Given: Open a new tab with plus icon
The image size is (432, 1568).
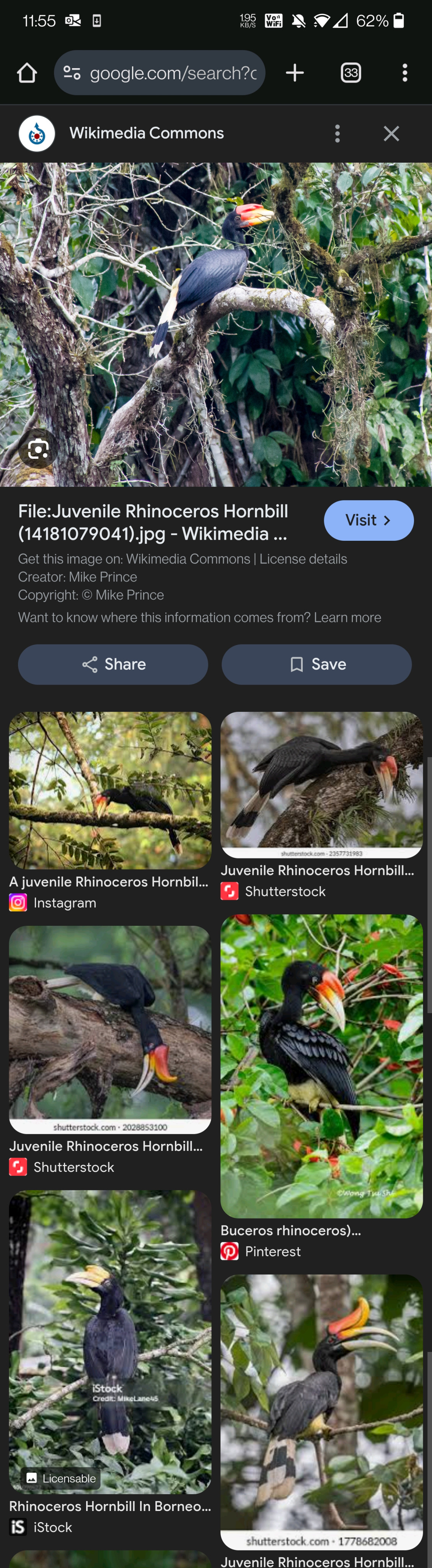Looking at the screenshot, I should click(x=295, y=73).
